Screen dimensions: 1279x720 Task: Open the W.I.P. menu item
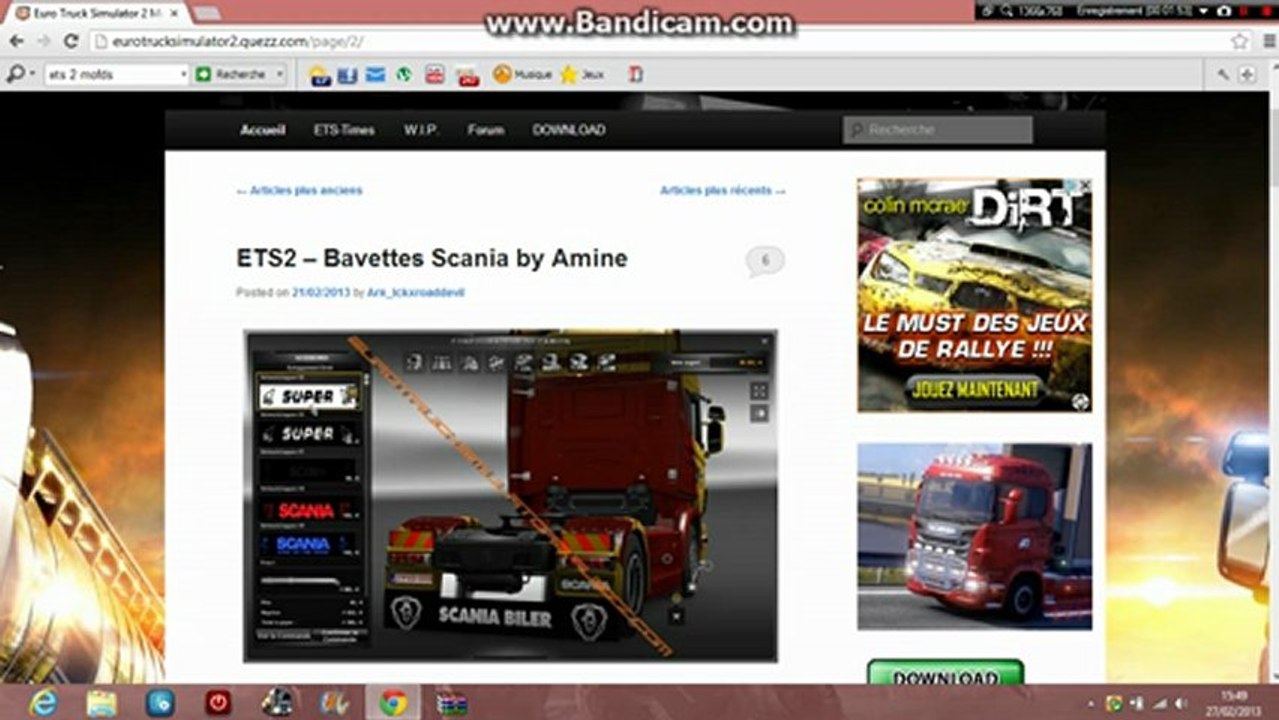click(x=421, y=130)
